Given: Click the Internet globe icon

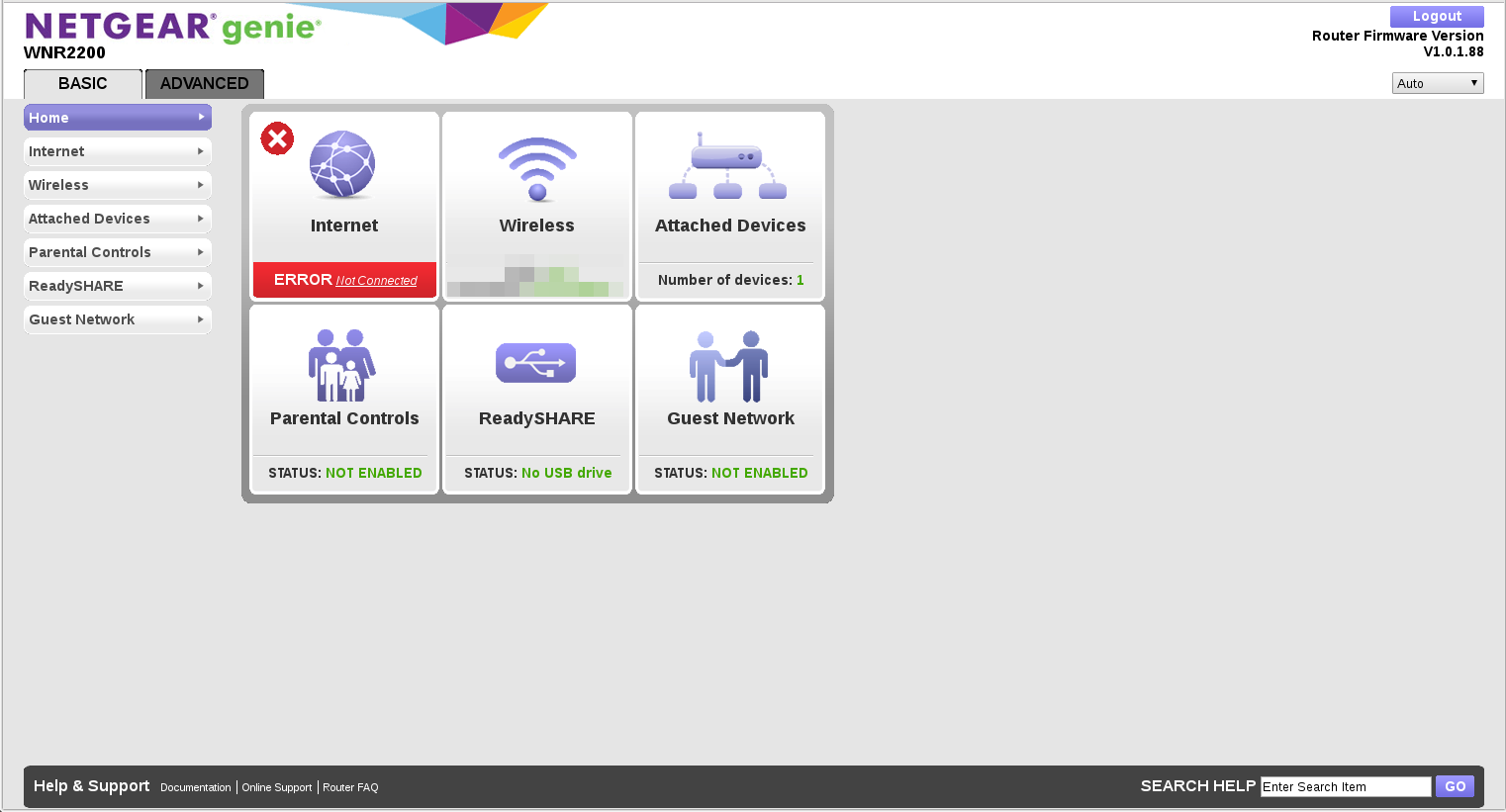Looking at the screenshot, I should 342,164.
